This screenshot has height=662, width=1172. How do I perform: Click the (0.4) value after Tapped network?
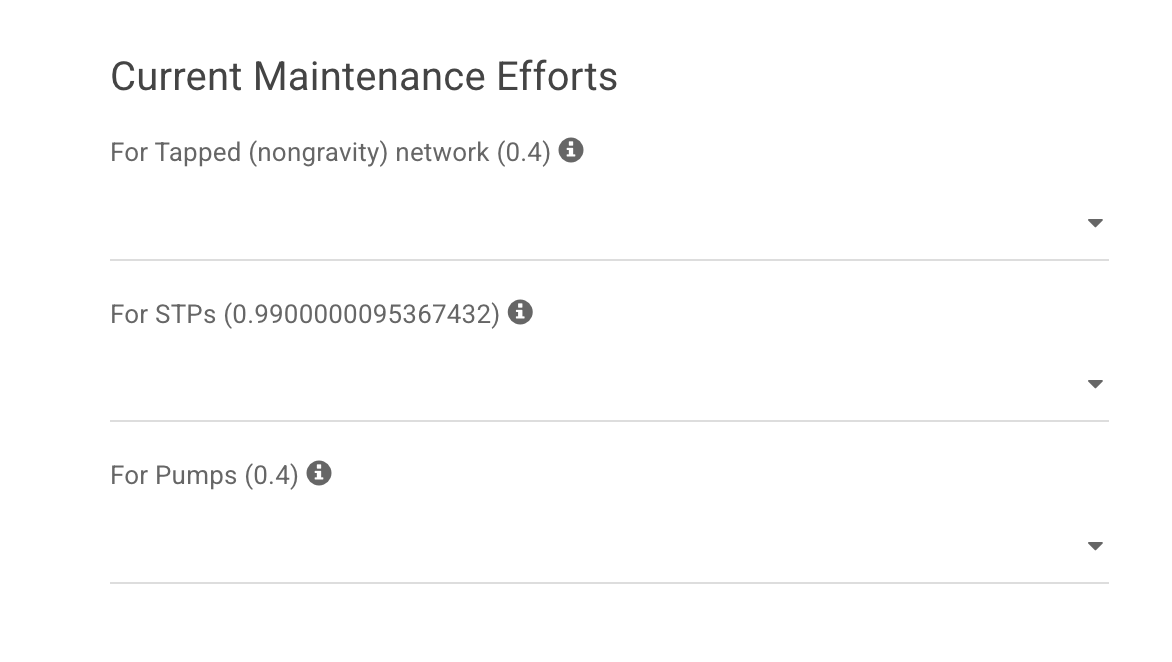click(x=524, y=153)
